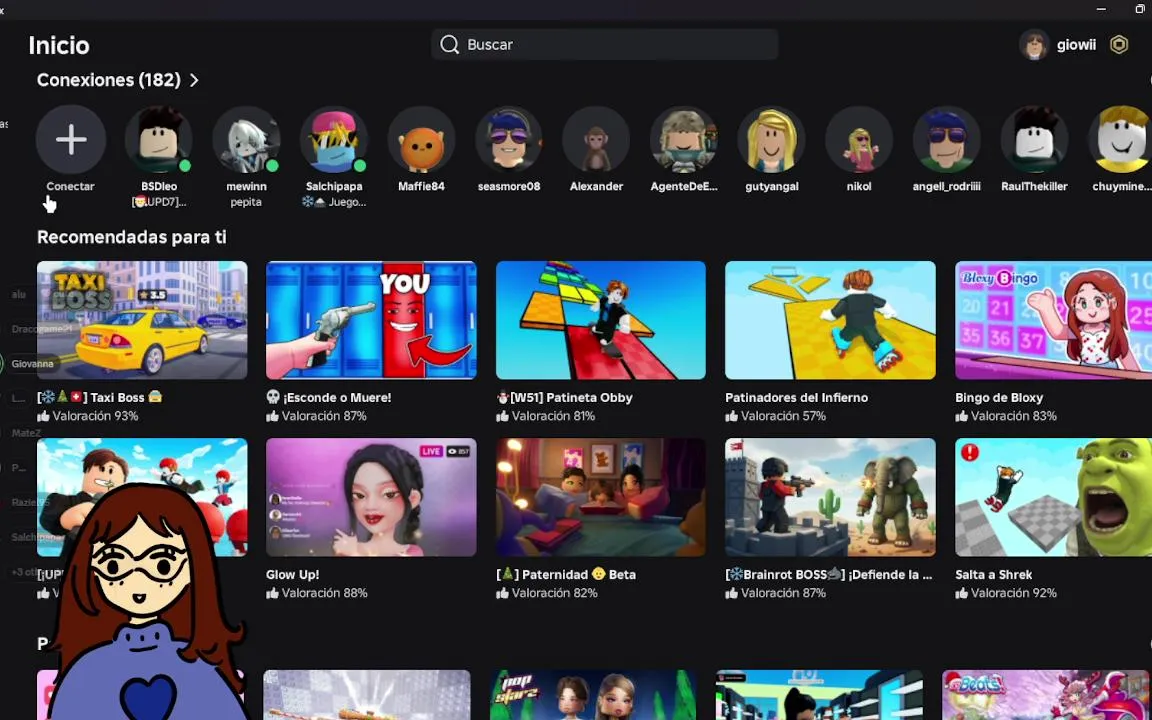Click [W51] Patineta Obby title
This screenshot has height=720, width=1152.
(564, 397)
